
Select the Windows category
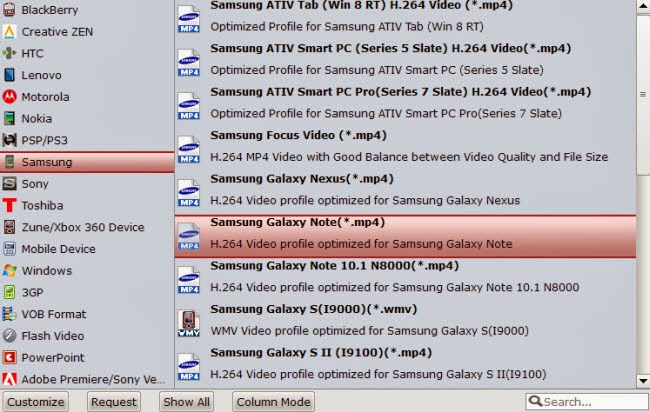coord(87,270)
